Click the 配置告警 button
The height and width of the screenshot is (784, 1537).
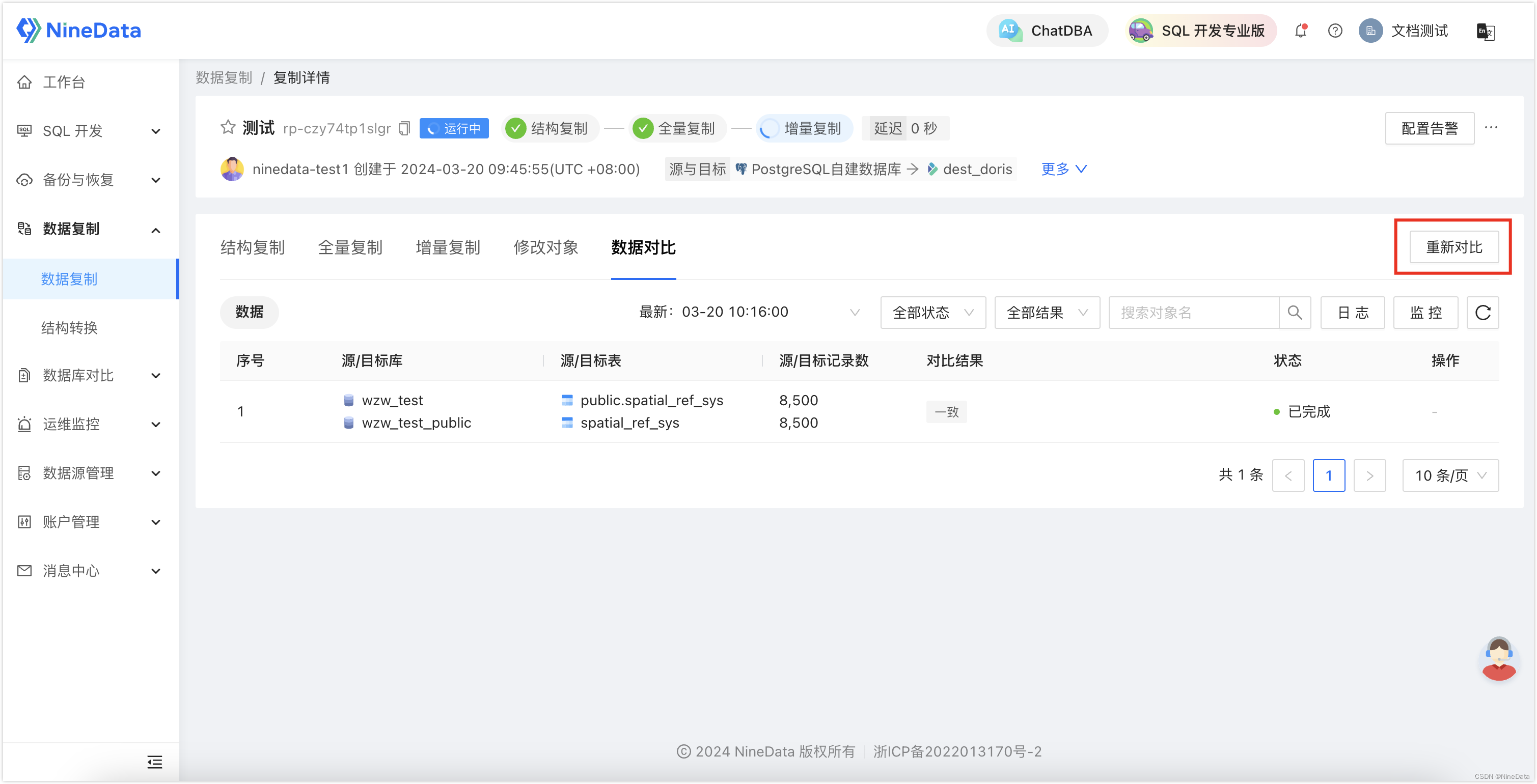[1430, 128]
